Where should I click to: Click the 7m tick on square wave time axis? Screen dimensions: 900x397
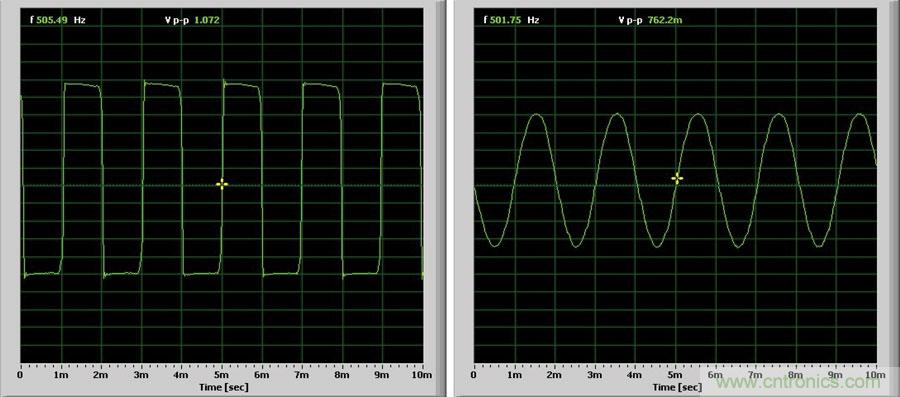pyautogui.click(x=302, y=375)
